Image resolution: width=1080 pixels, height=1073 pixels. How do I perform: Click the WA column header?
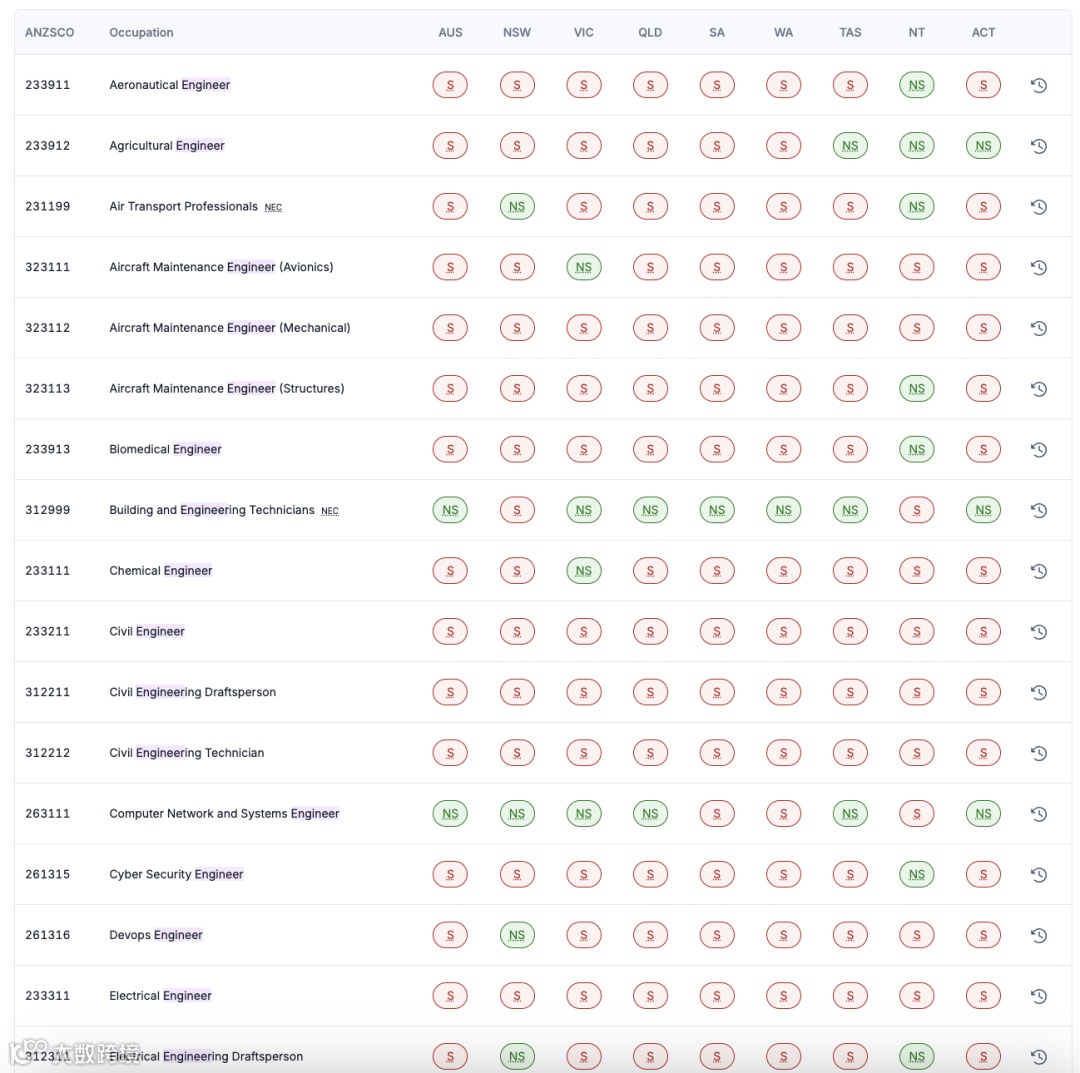(x=783, y=32)
